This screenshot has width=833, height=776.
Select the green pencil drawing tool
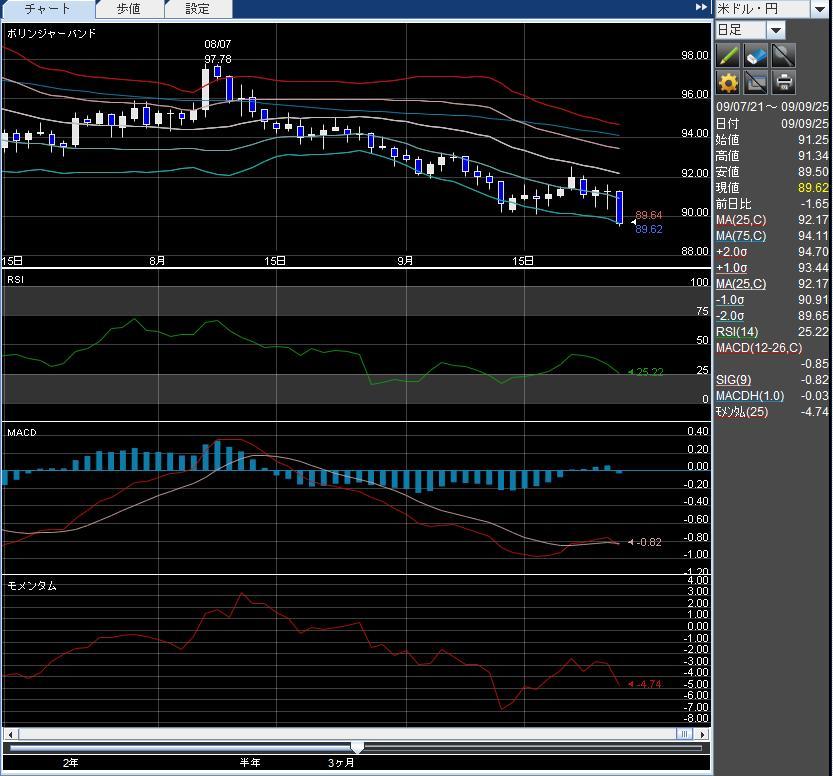click(x=728, y=56)
